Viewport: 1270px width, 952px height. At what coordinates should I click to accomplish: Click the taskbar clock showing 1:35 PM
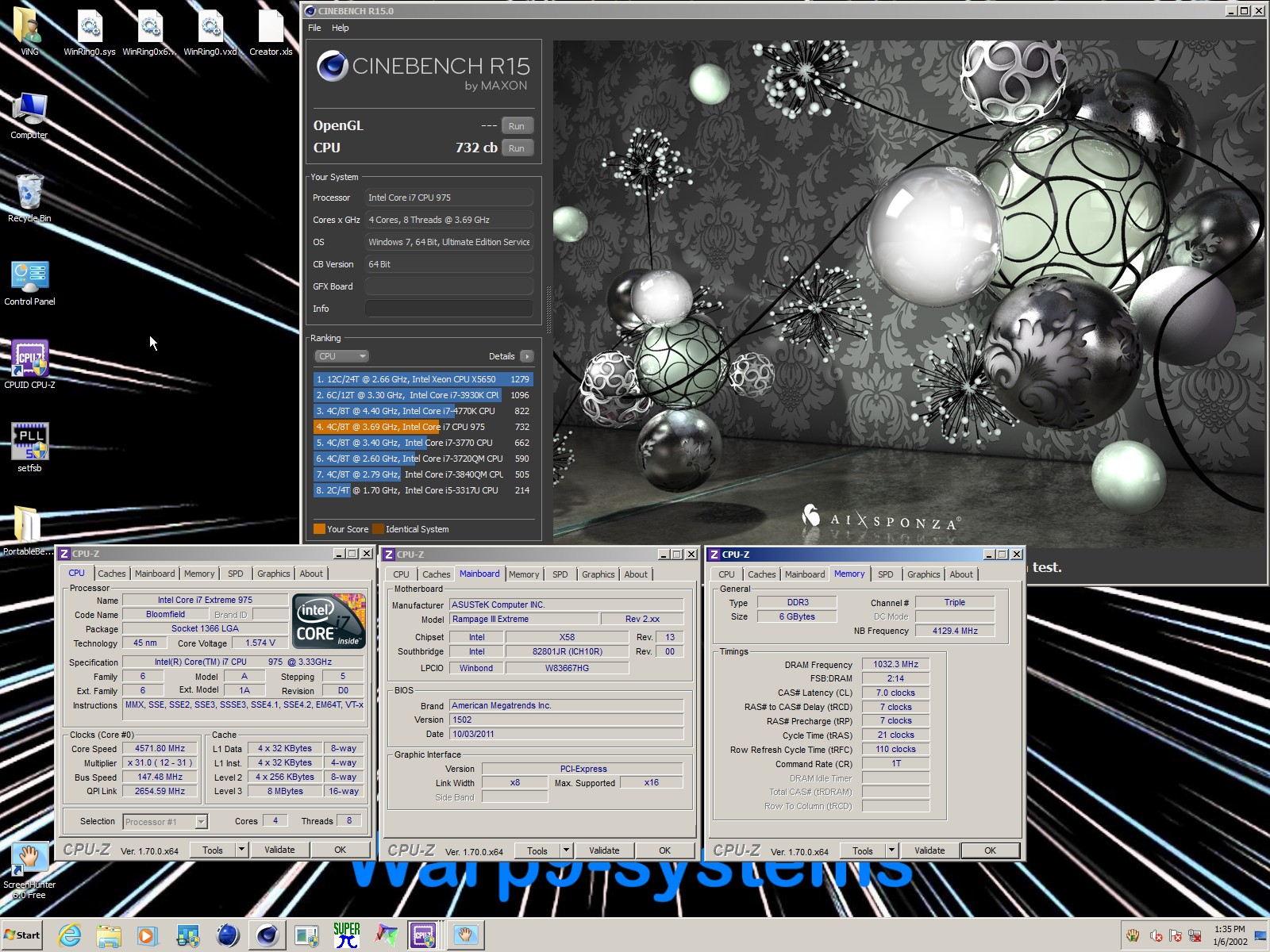point(1230,935)
